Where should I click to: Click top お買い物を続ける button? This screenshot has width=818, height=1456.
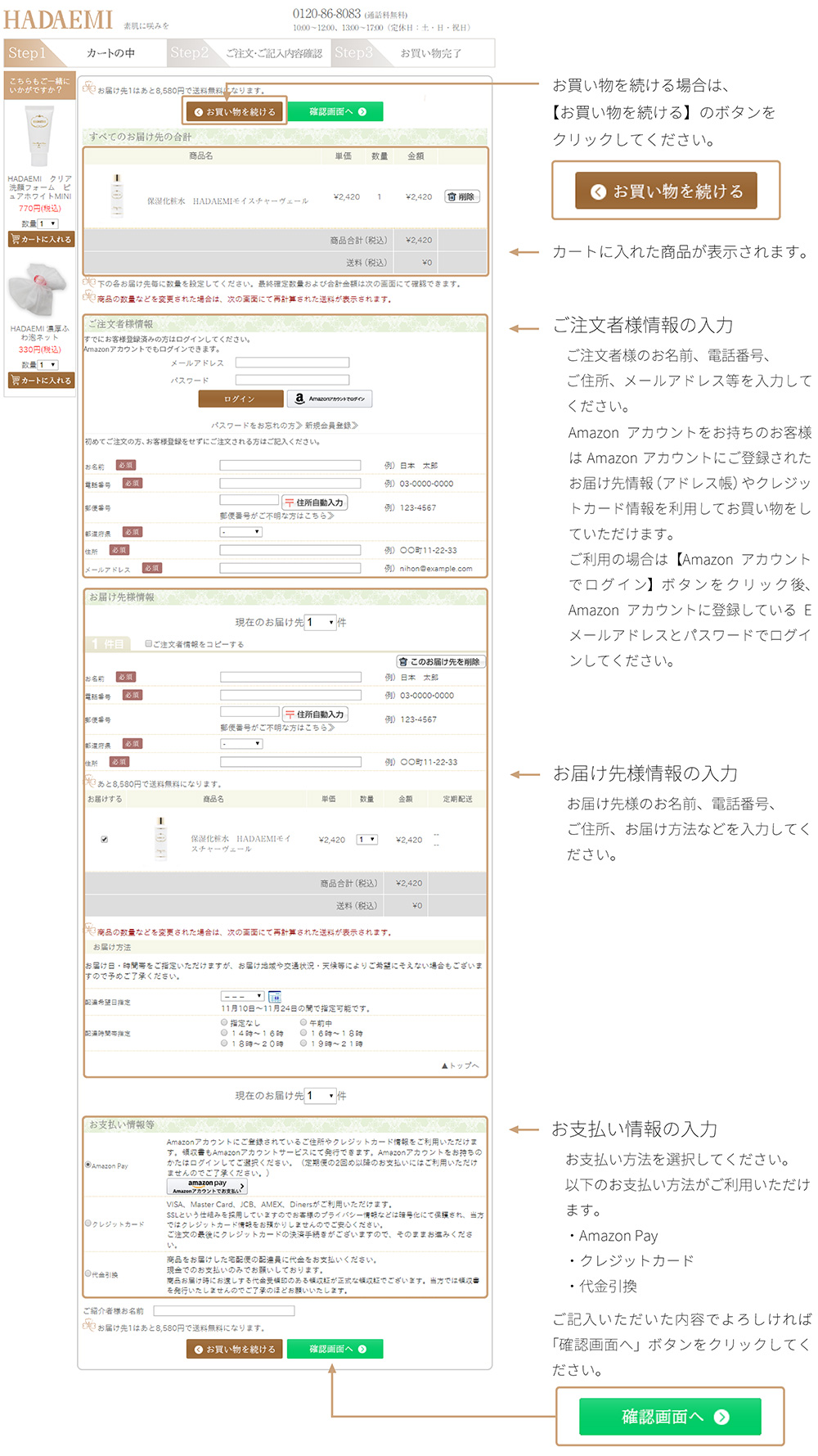(x=235, y=111)
